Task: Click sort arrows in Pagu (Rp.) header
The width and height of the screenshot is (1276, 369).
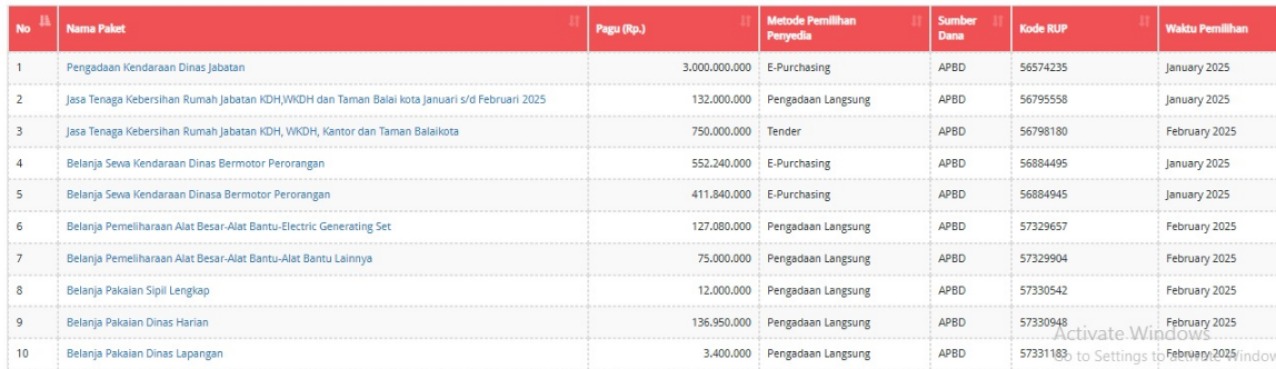Action: tap(745, 21)
